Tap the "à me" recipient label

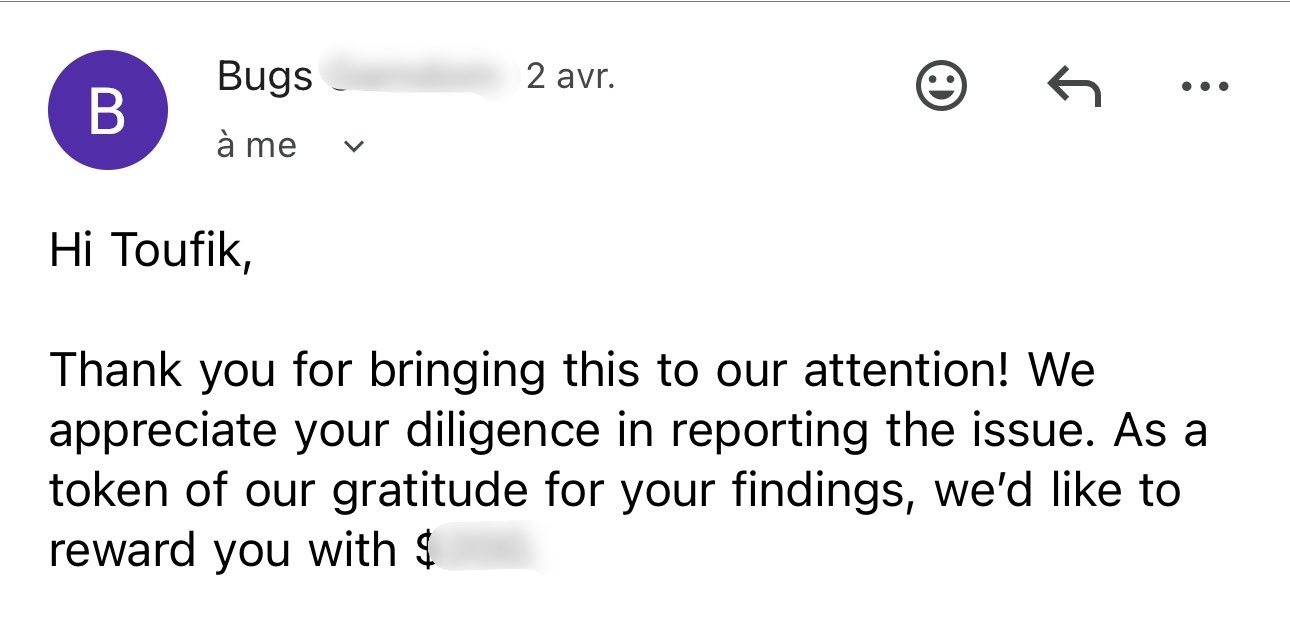[x=256, y=146]
